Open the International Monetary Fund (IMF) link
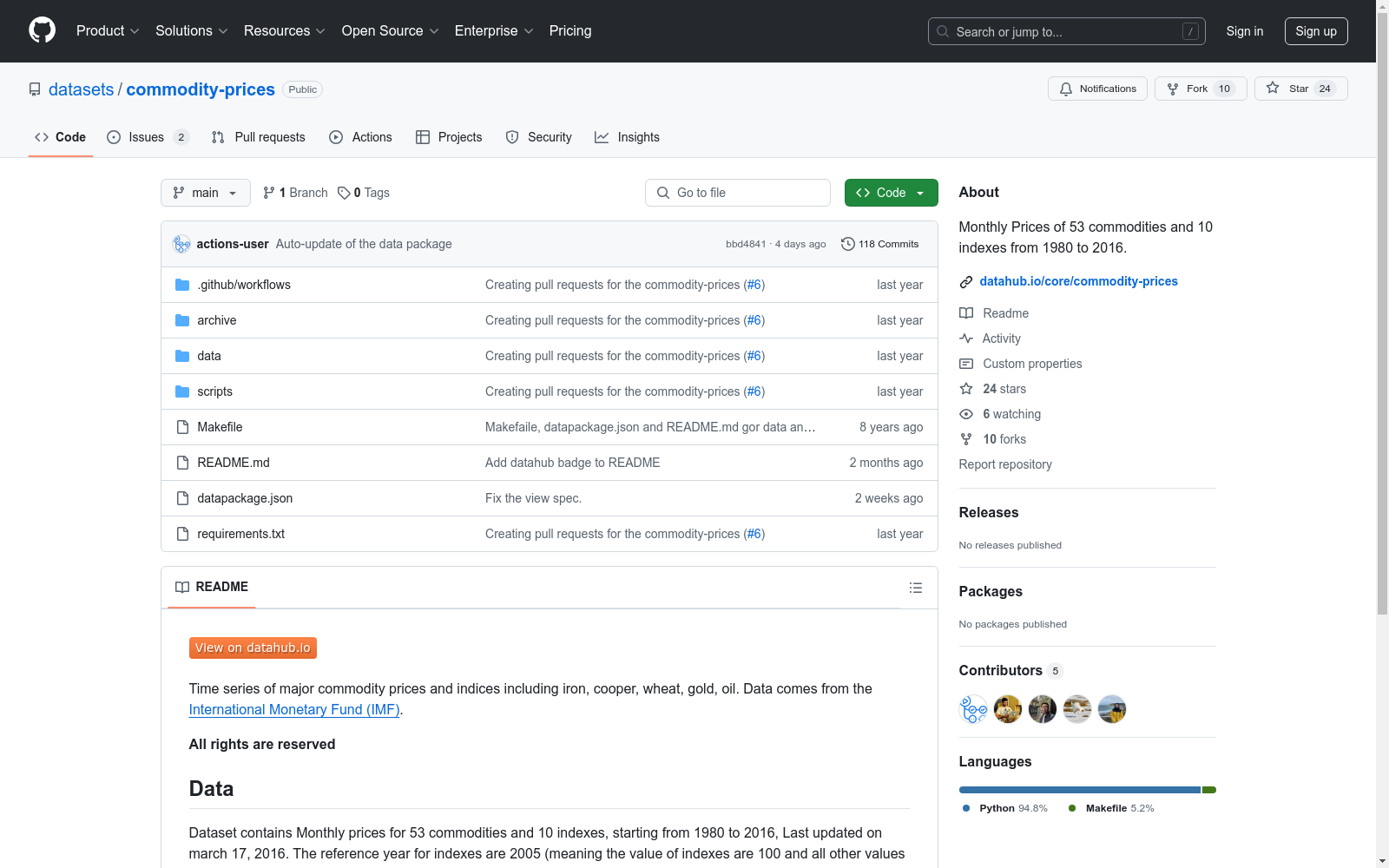This screenshot has width=1389, height=868. pyautogui.click(x=294, y=709)
